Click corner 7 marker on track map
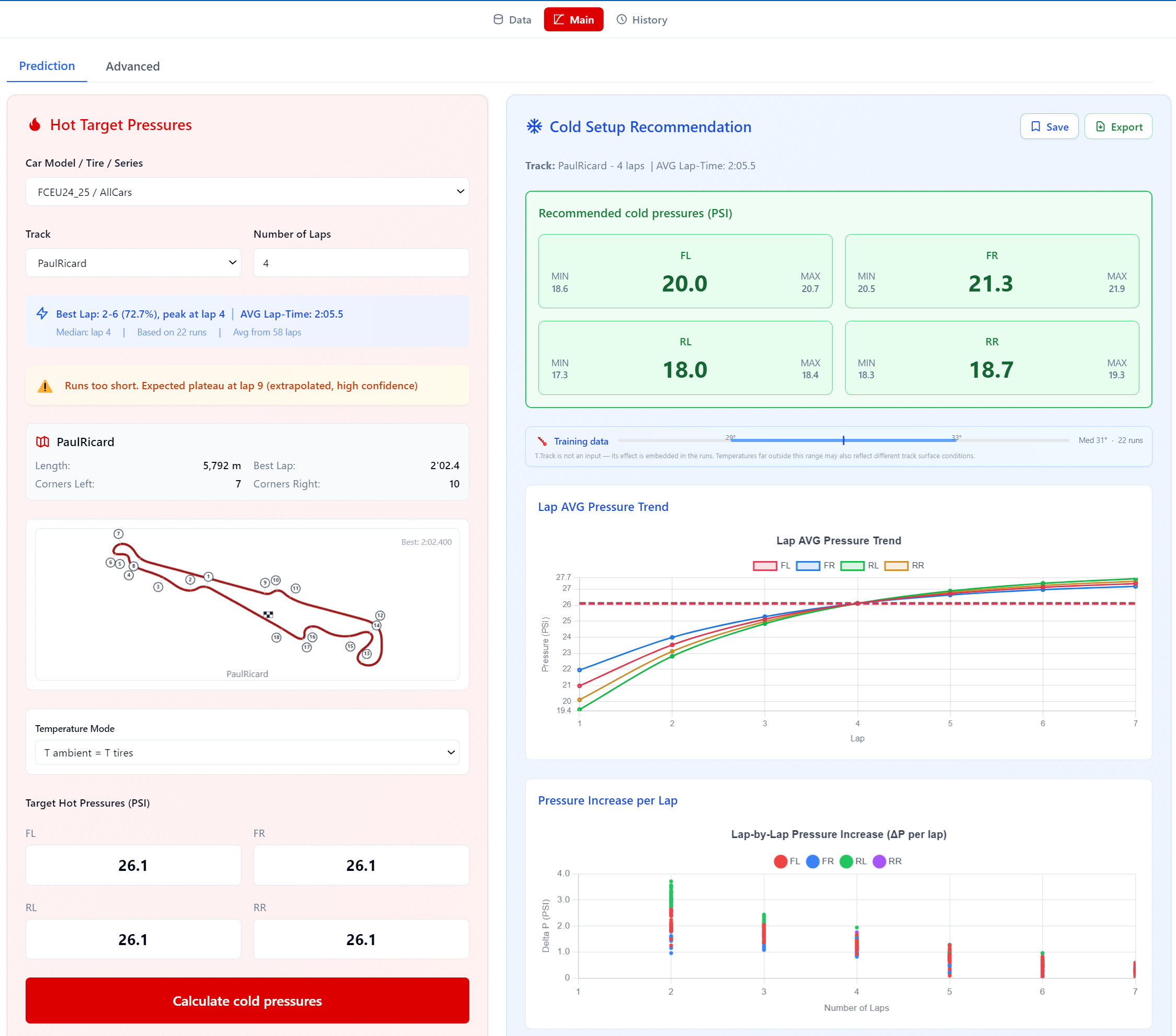This screenshot has width=1176, height=1036. 119,534
